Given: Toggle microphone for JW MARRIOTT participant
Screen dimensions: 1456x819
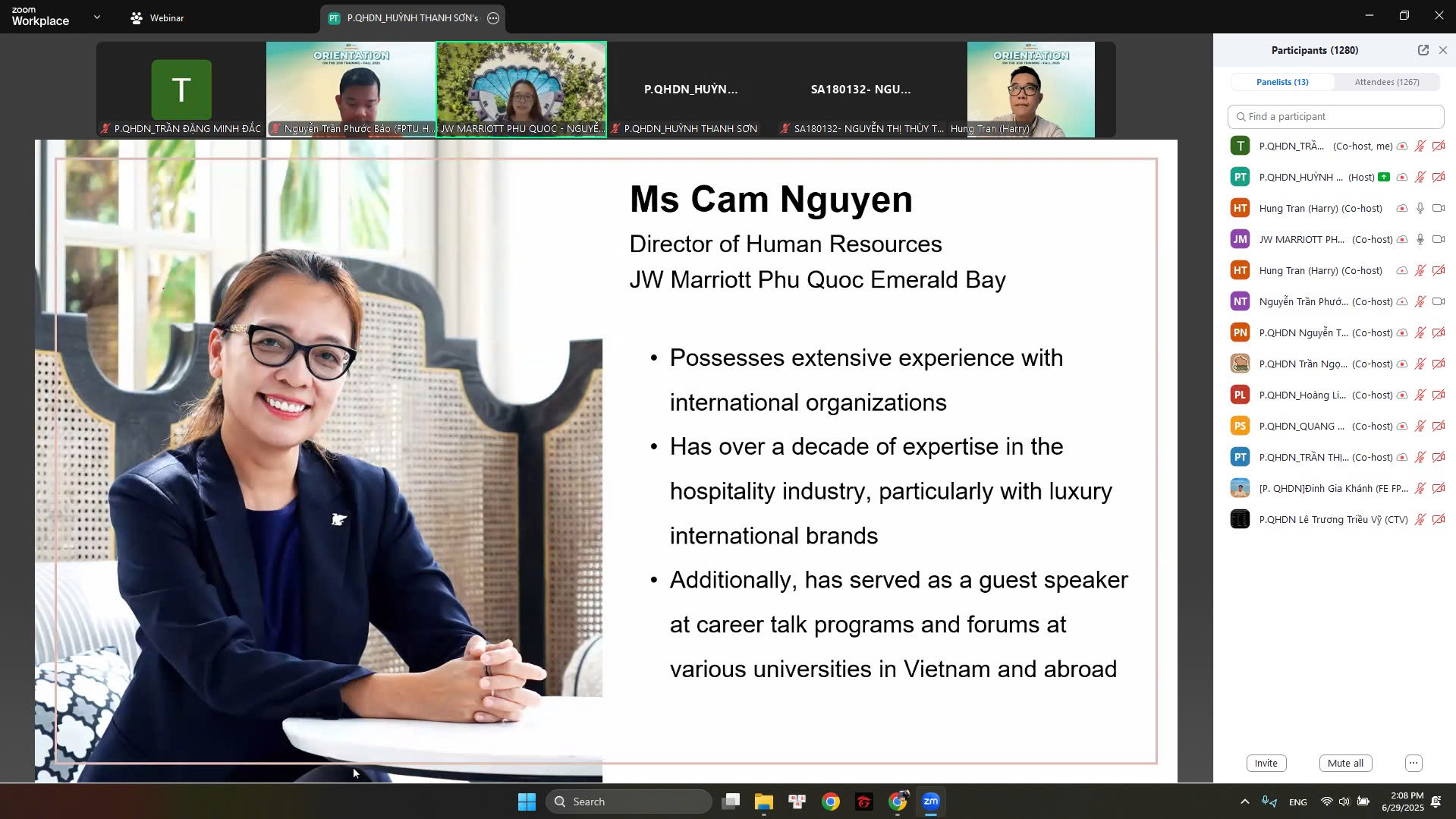Looking at the screenshot, I should tap(1420, 239).
